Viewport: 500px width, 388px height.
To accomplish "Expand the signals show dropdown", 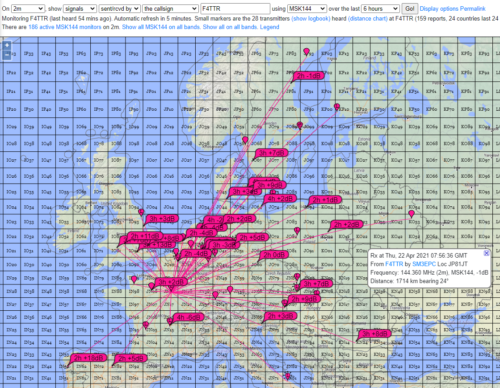I will tap(80, 9).
